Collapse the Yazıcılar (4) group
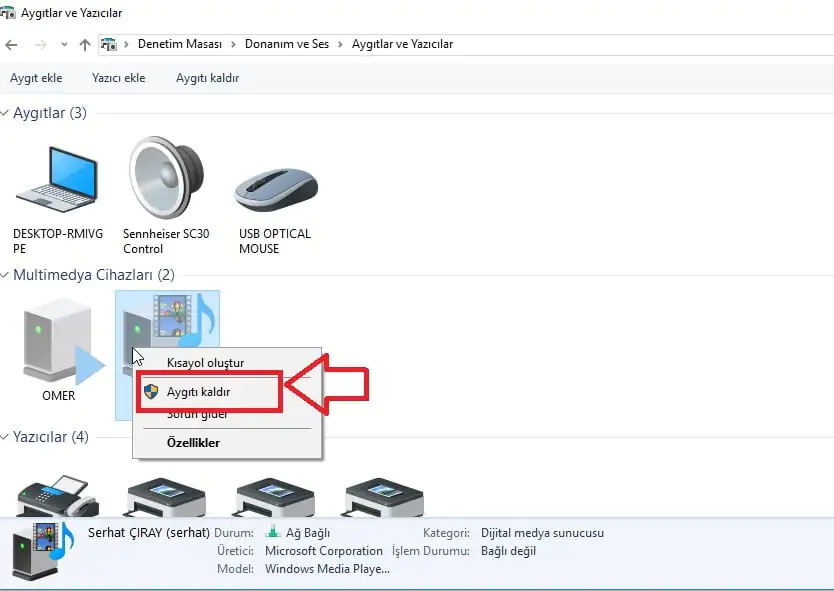 click(5, 437)
